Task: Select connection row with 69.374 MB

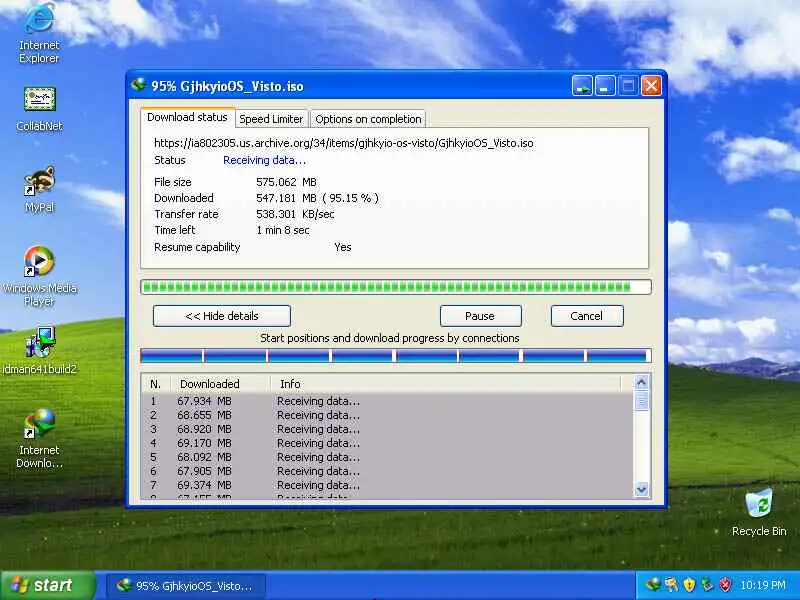Action: click(387, 485)
